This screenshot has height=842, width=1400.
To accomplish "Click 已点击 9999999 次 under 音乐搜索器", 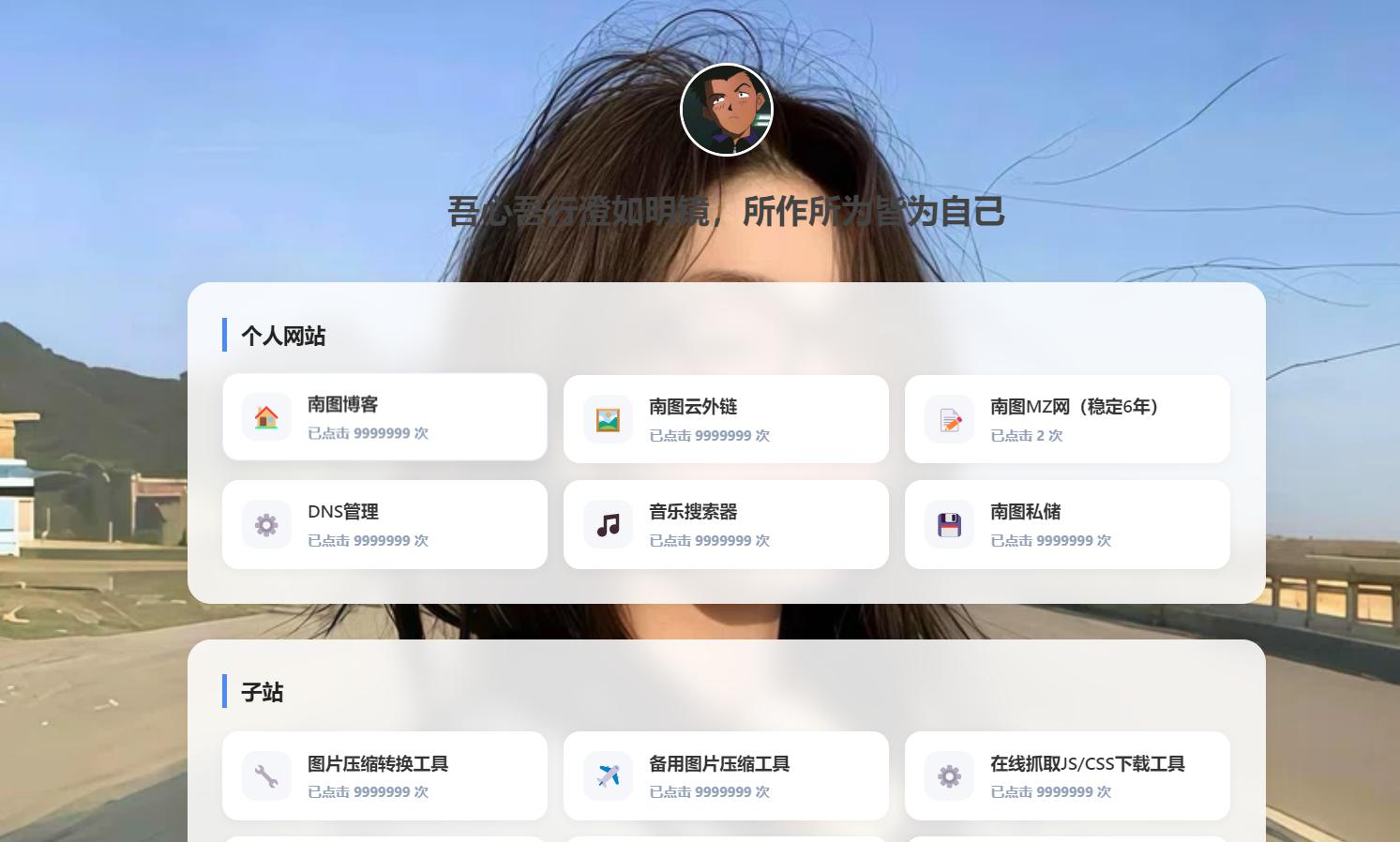I will [709, 540].
